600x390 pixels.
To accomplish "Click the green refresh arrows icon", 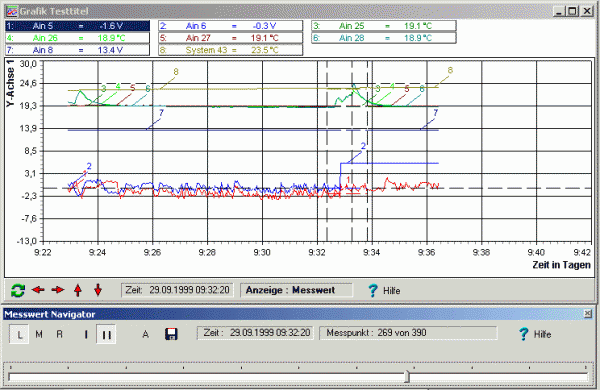I will click(18, 290).
